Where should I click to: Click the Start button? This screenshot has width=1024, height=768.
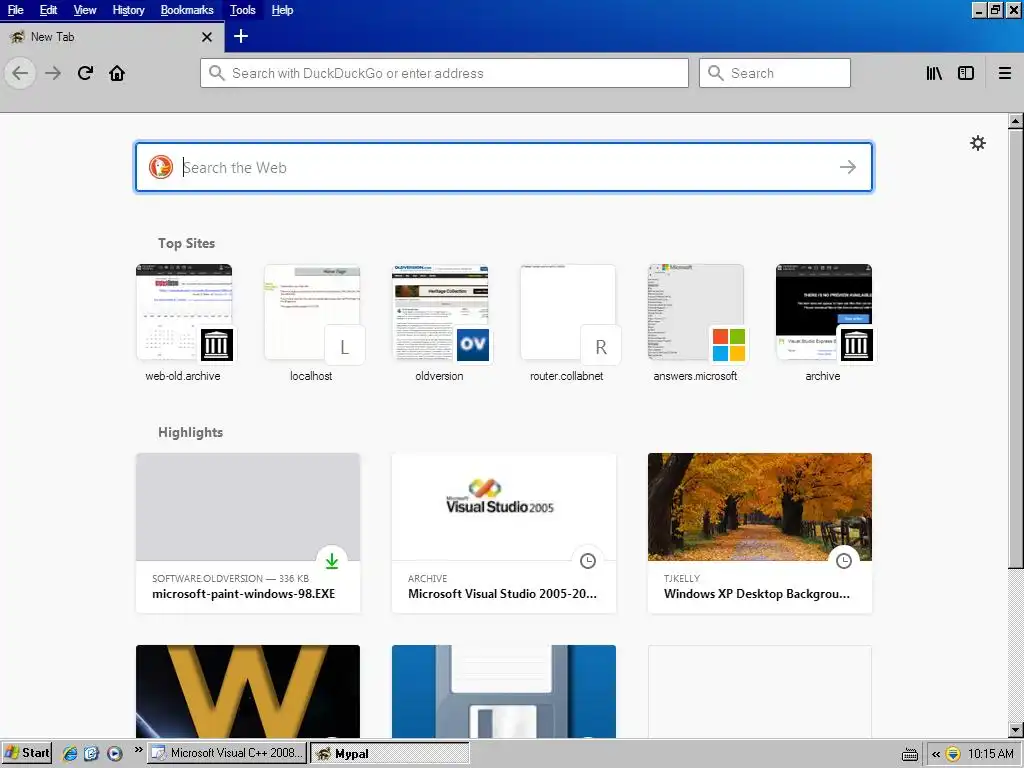click(x=26, y=754)
